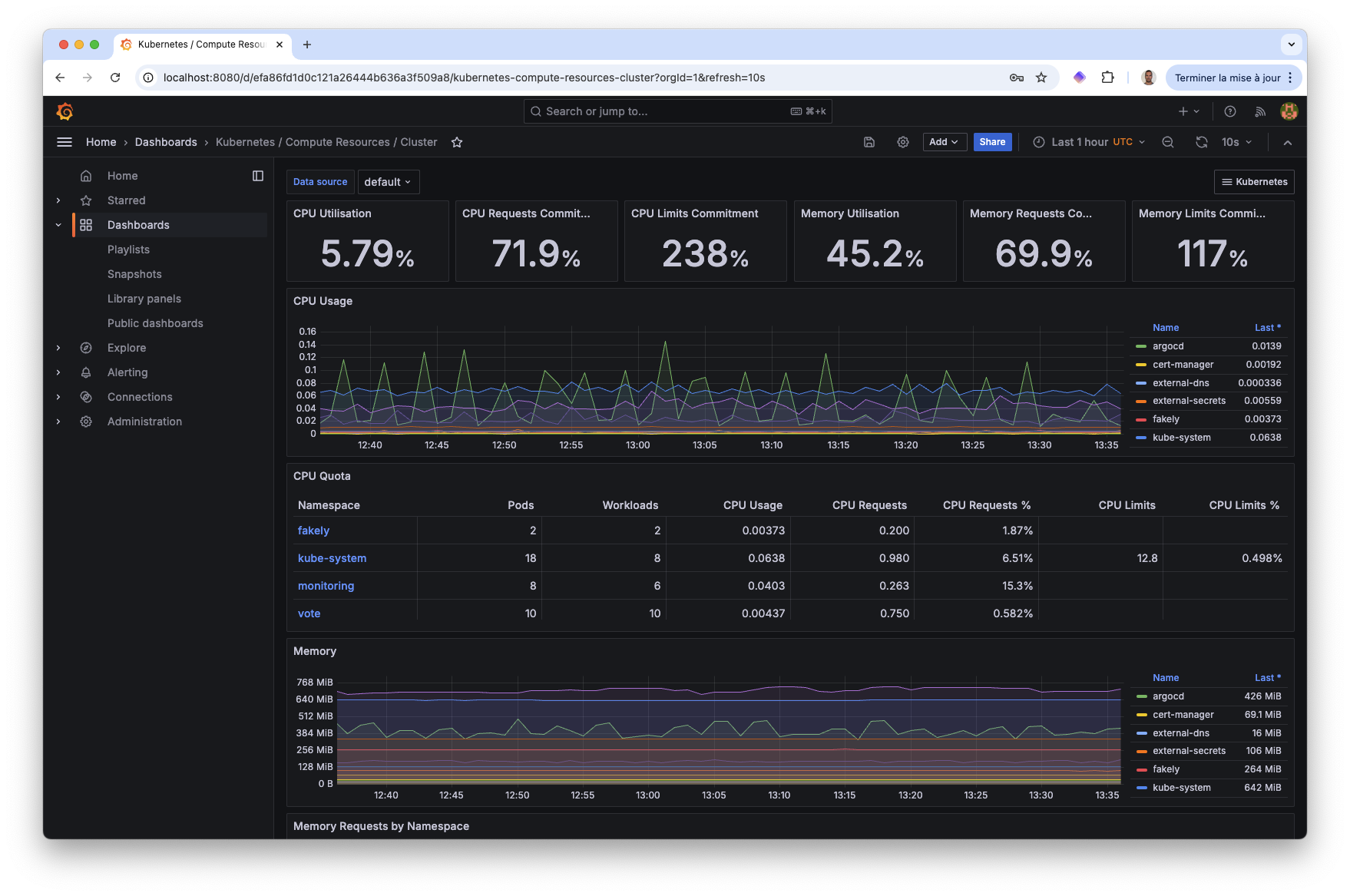Image resolution: width=1350 pixels, height=896 pixels.
Task: Open the help question mark icon
Action: coord(1230,111)
